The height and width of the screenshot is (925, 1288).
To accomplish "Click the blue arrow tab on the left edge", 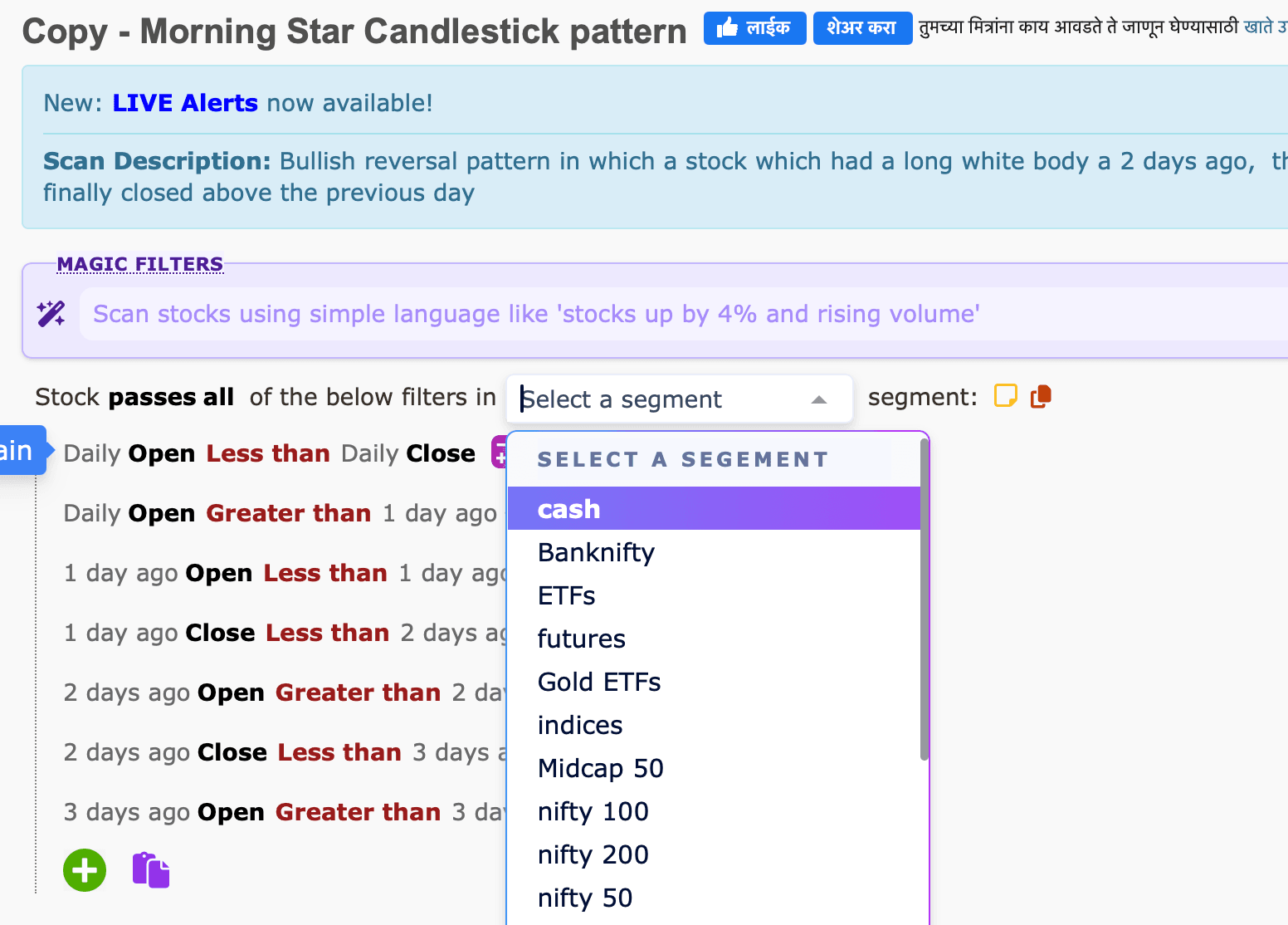I will tap(17, 449).
